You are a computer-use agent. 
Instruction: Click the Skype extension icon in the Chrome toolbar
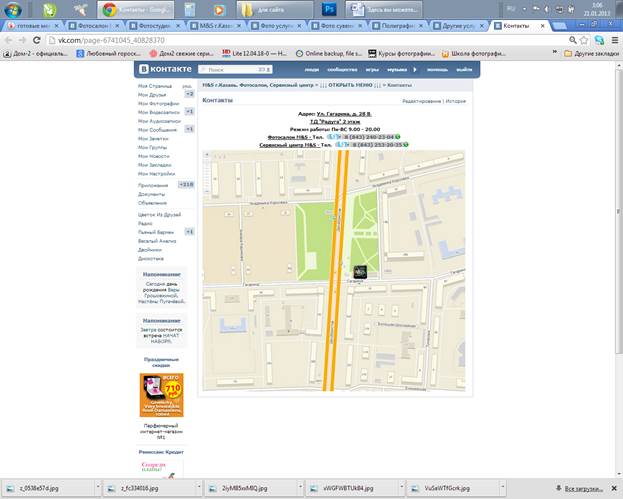599,40
